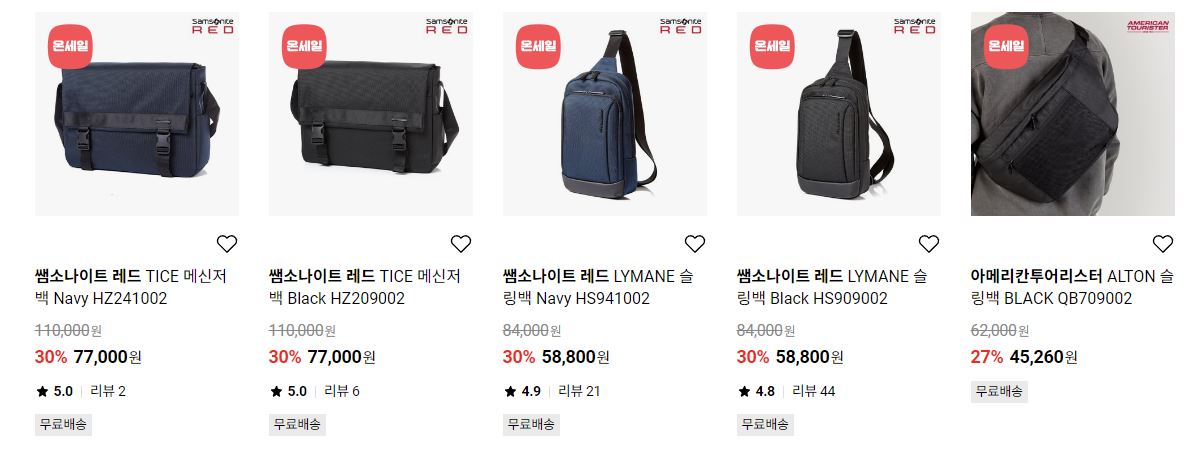1195x450 pixels.
Task: Click the 온세일 badge on black LYMANE sling
Action: [772, 47]
